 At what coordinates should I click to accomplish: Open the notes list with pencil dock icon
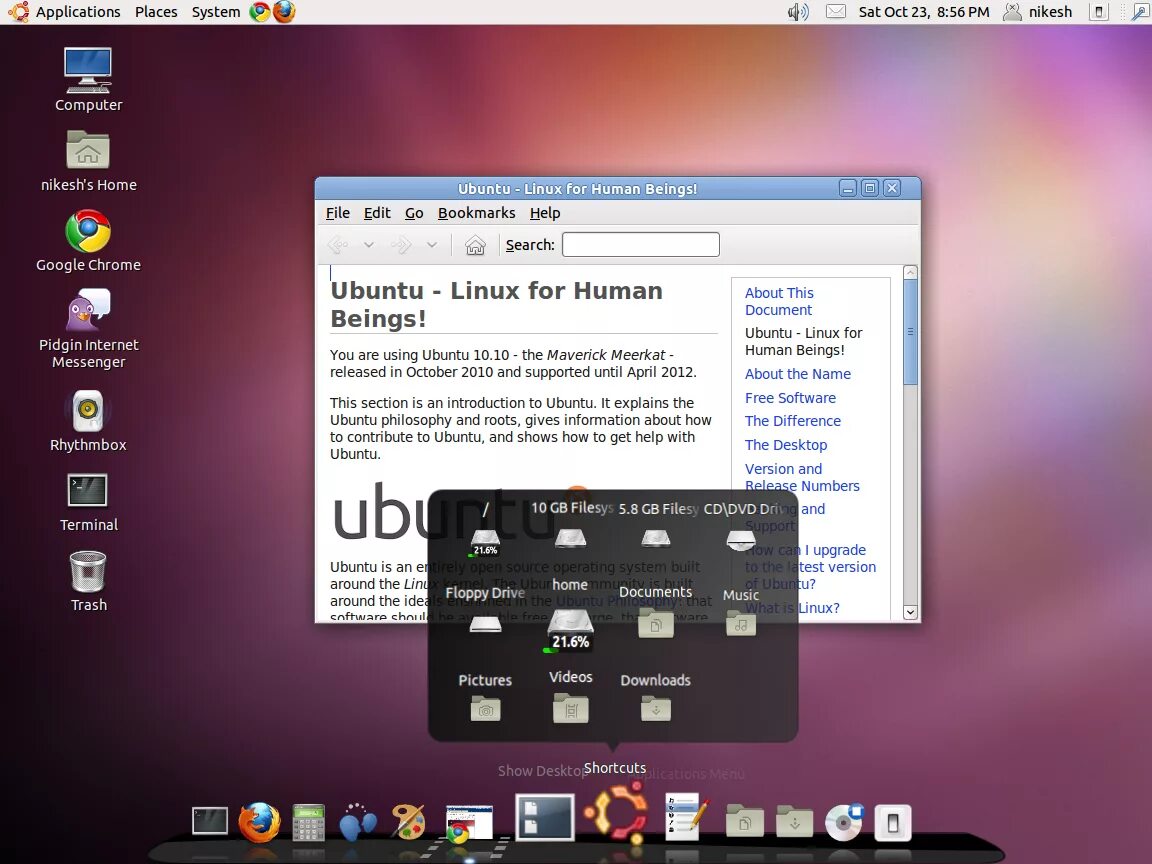tap(685, 816)
